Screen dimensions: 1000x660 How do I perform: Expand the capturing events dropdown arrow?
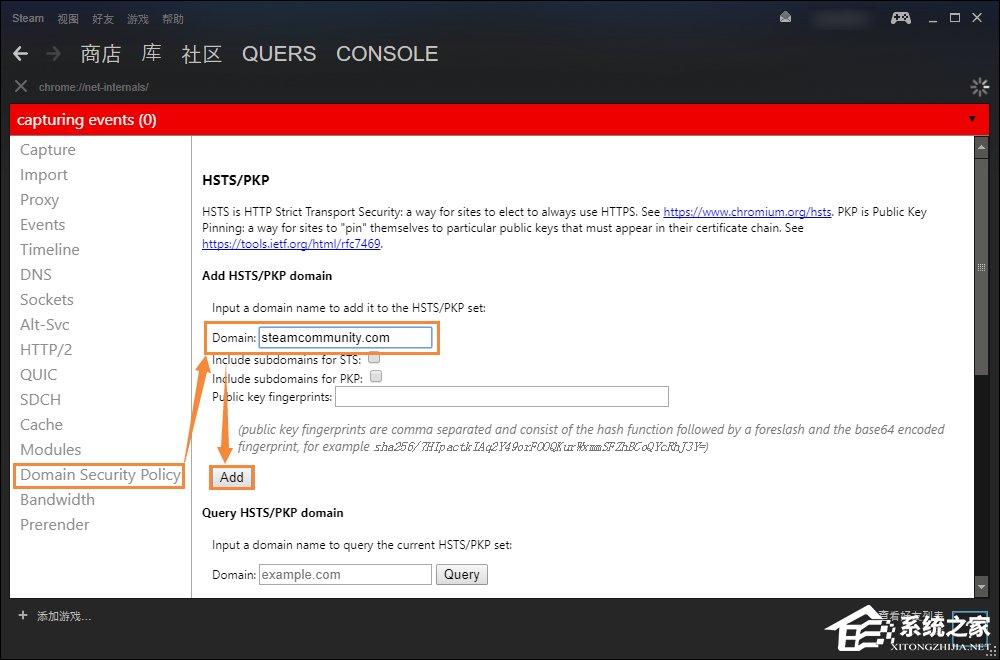pos(971,119)
